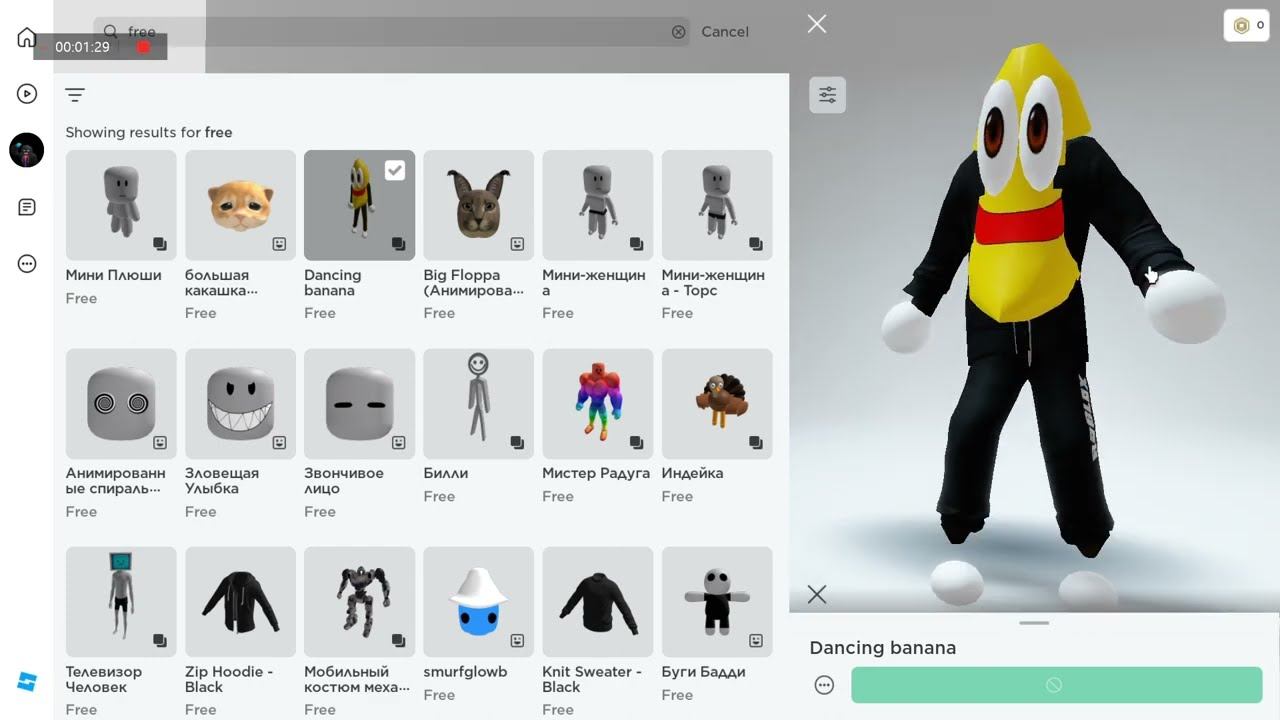Select the Мини-женщина thumbnail

click(x=597, y=205)
